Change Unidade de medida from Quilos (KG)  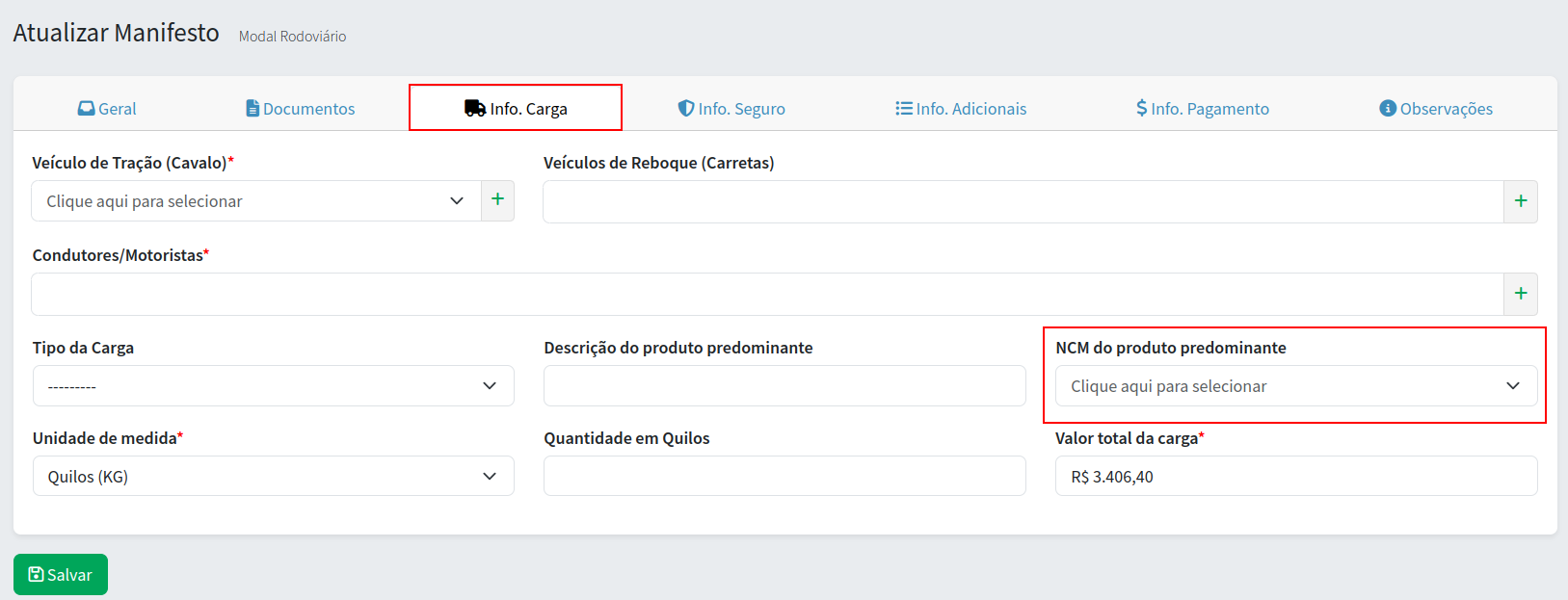[273, 477]
